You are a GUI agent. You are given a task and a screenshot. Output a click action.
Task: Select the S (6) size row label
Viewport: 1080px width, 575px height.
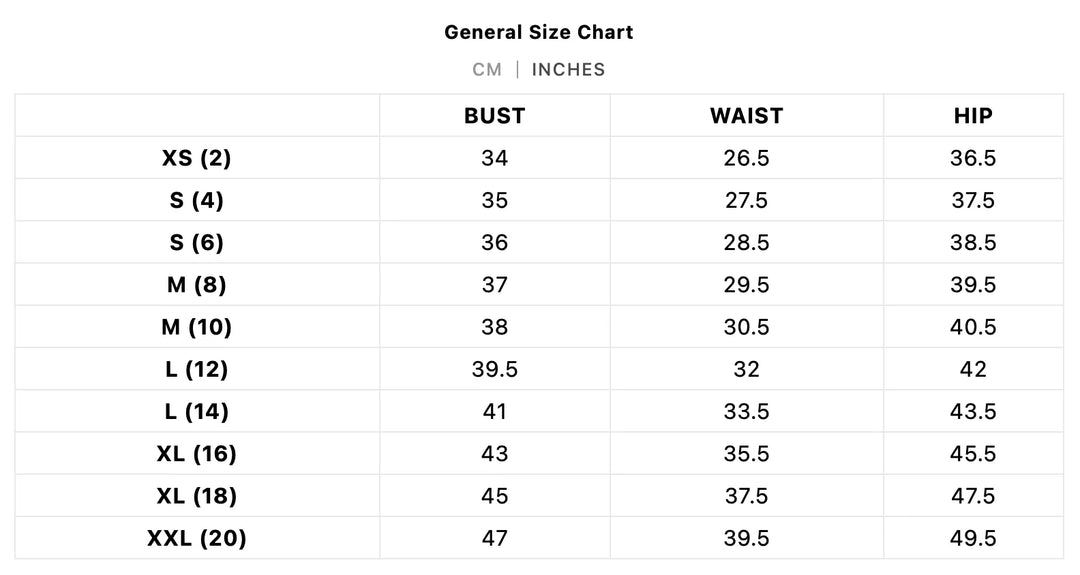tap(196, 243)
